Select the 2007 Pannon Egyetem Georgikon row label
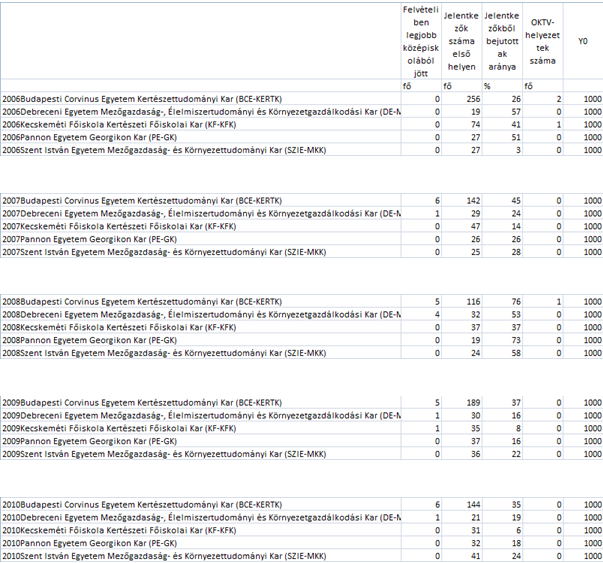The image size is (603, 563). click(x=200, y=239)
